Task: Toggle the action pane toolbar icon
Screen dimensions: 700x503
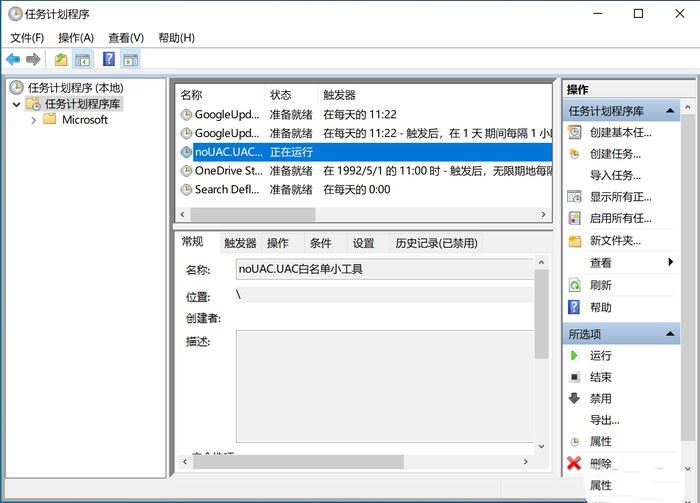Action: (x=130, y=60)
